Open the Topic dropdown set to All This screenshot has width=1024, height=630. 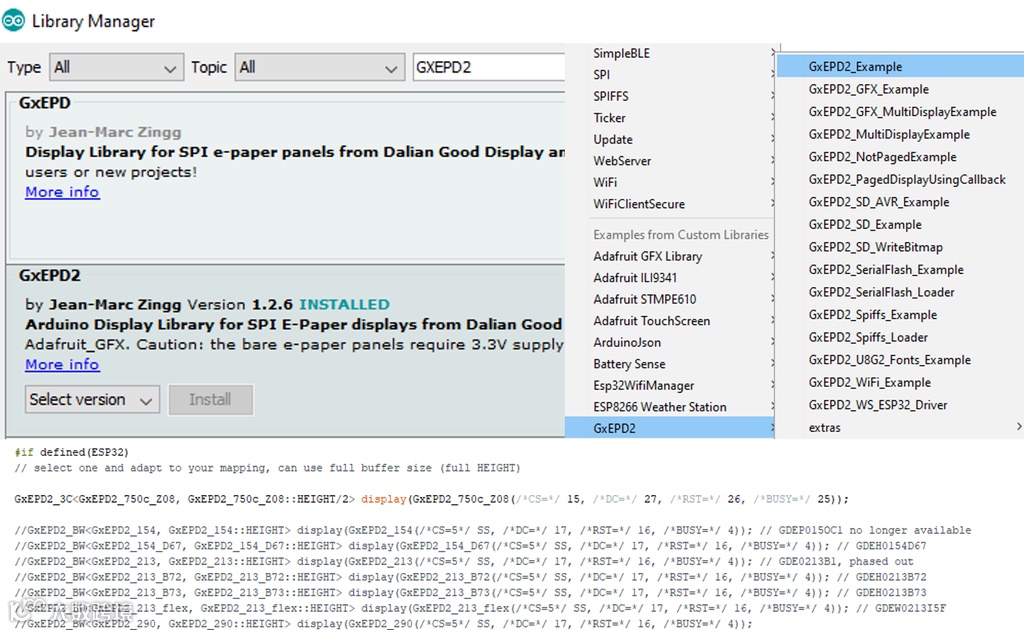pos(319,67)
